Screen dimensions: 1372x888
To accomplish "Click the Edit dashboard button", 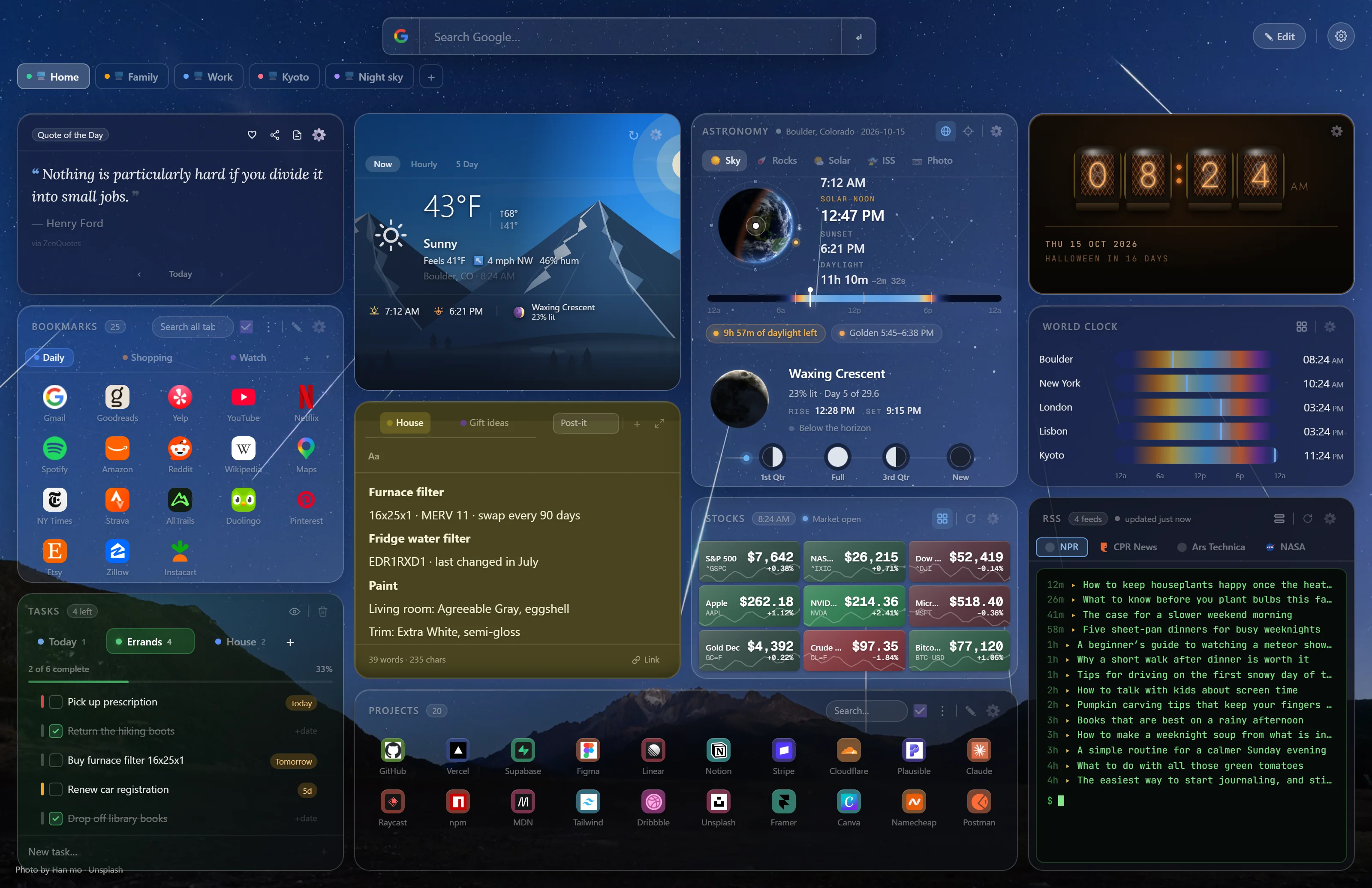I will click(x=1279, y=36).
